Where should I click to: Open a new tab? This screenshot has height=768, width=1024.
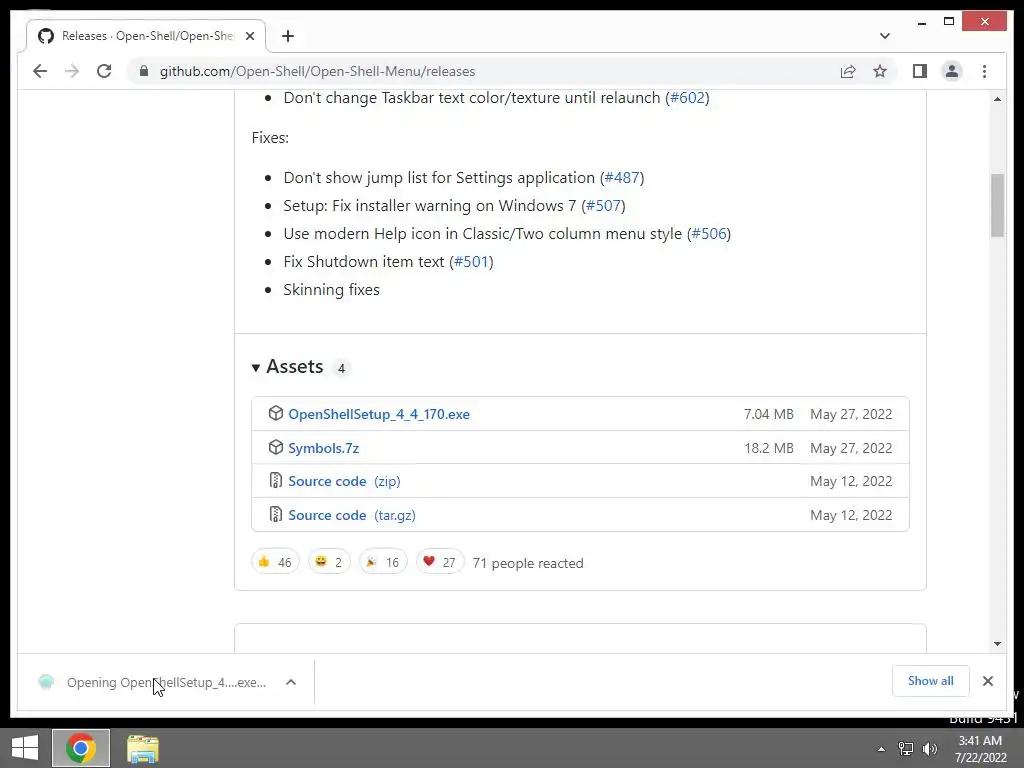[x=288, y=36]
